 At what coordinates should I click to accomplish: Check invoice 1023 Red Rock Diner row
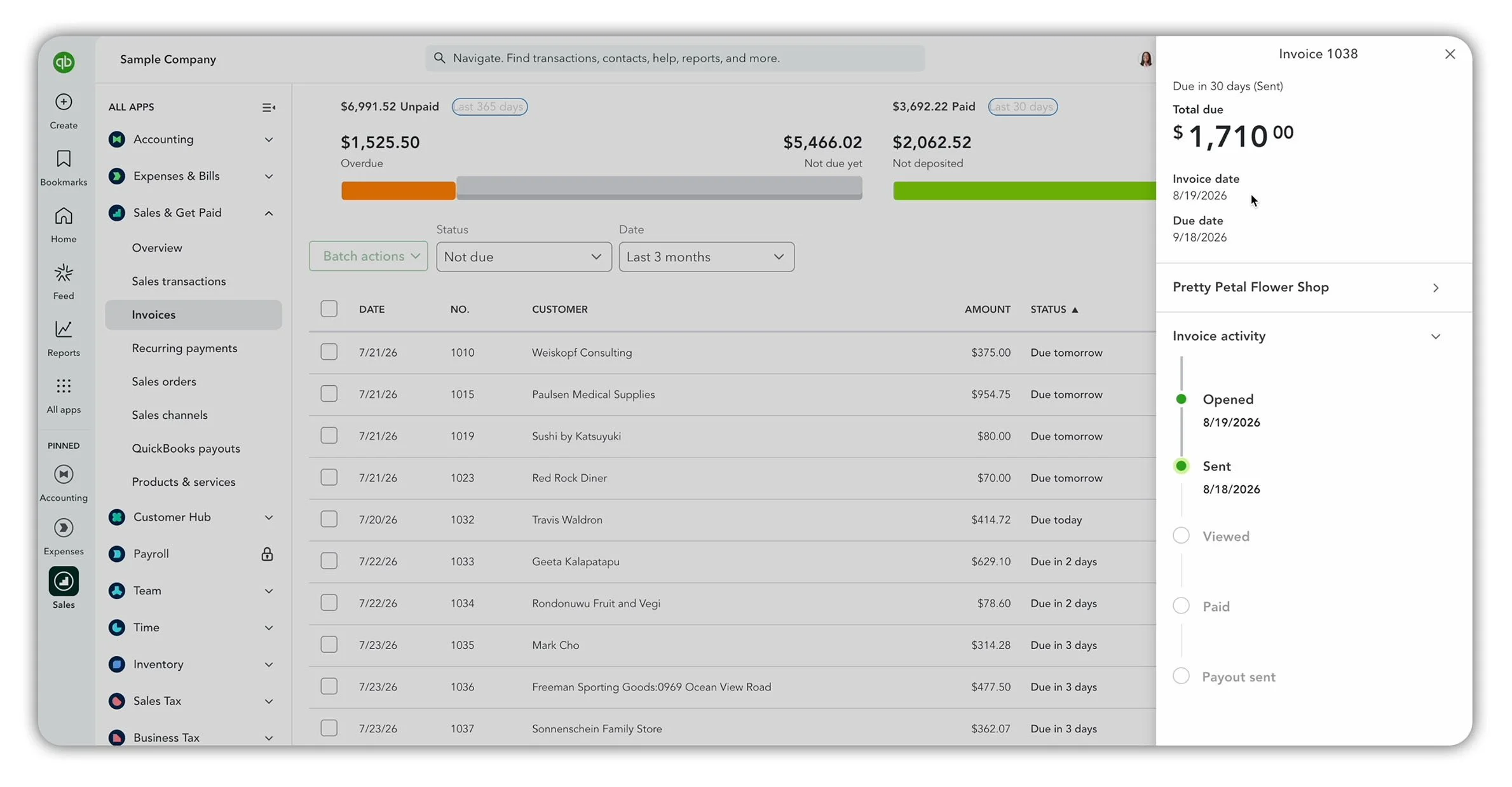tap(329, 477)
